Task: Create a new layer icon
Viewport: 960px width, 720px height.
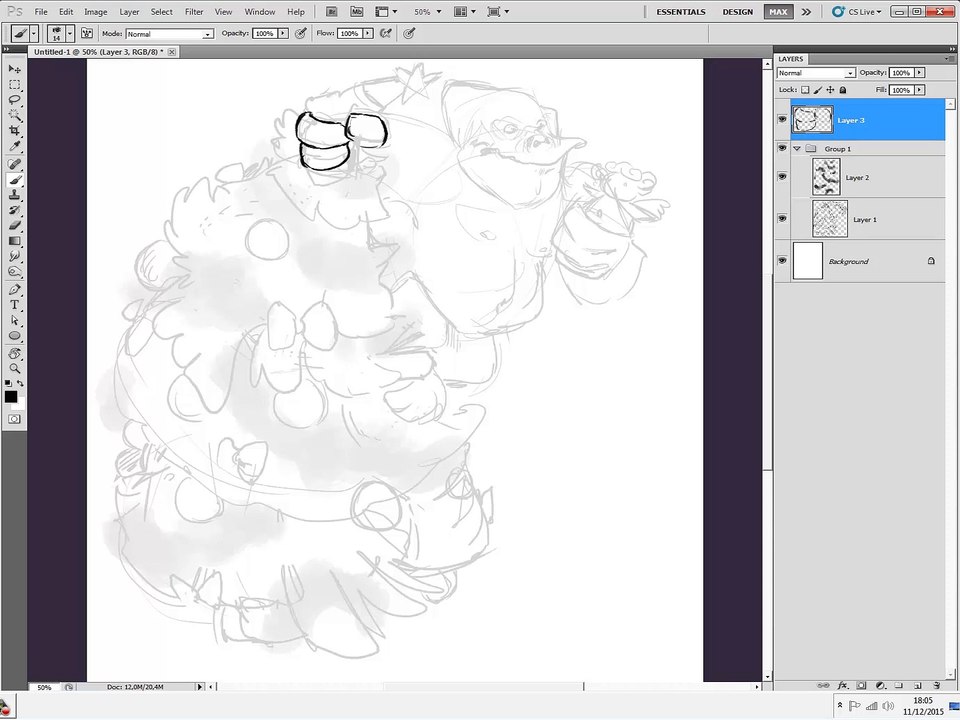Action: click(918, 685)
